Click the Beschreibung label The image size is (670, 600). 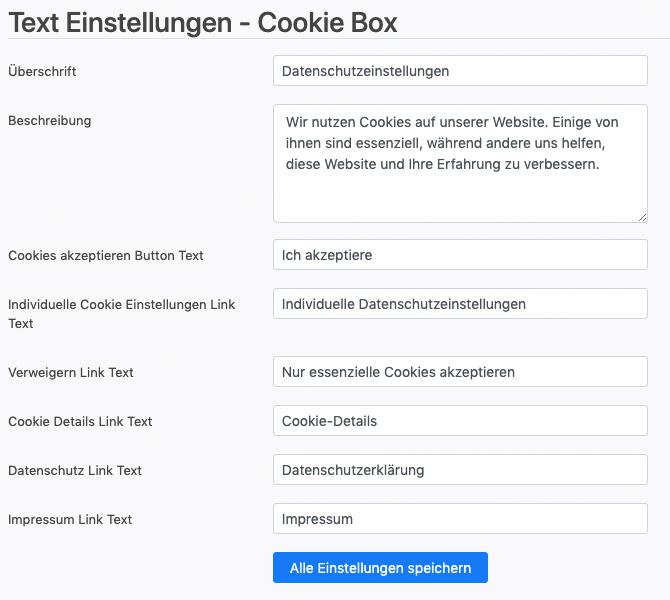[50, 121]
